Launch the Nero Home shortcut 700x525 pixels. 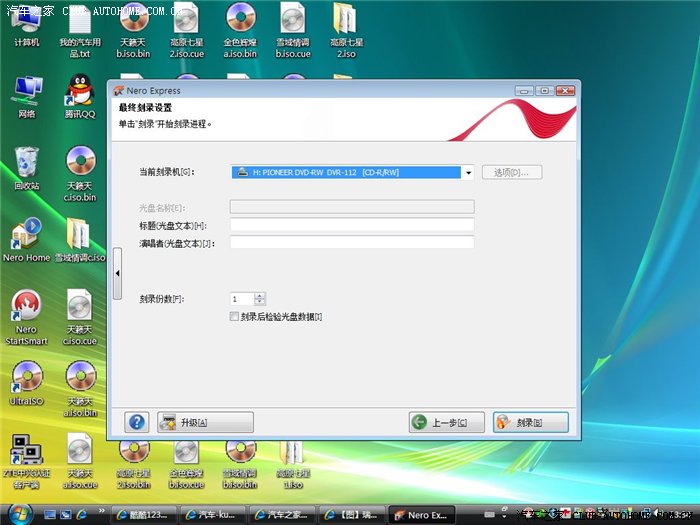26,240
